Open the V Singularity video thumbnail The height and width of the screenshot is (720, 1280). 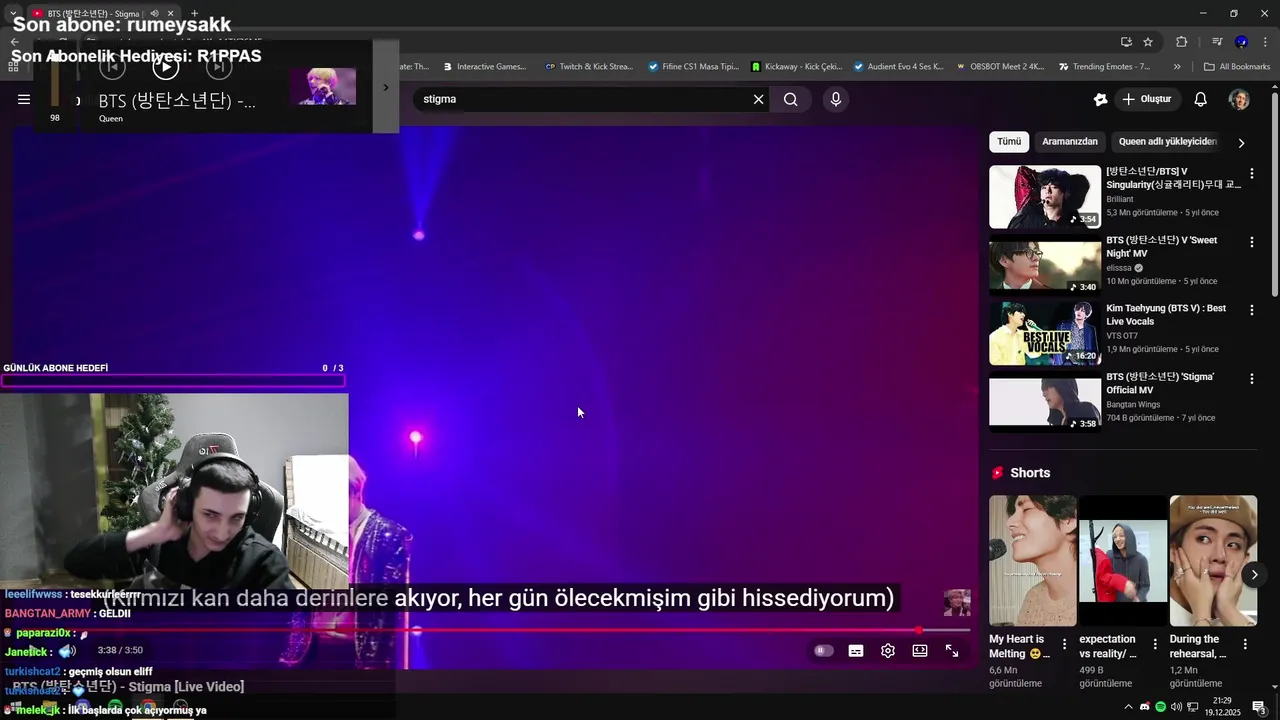1045,197
